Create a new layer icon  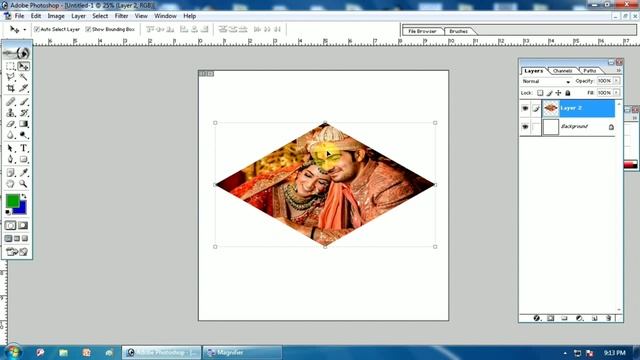coord(594,318)
